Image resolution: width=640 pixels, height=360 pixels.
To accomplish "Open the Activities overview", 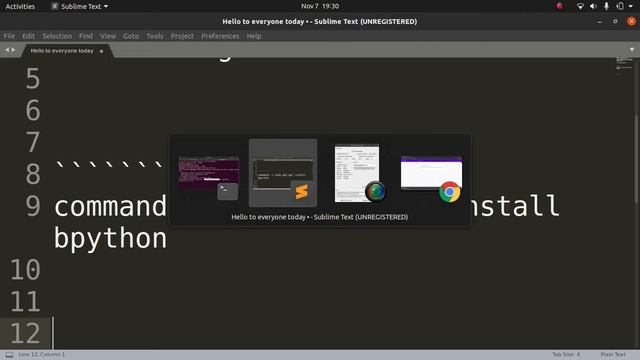I will (x=20, y=6).
